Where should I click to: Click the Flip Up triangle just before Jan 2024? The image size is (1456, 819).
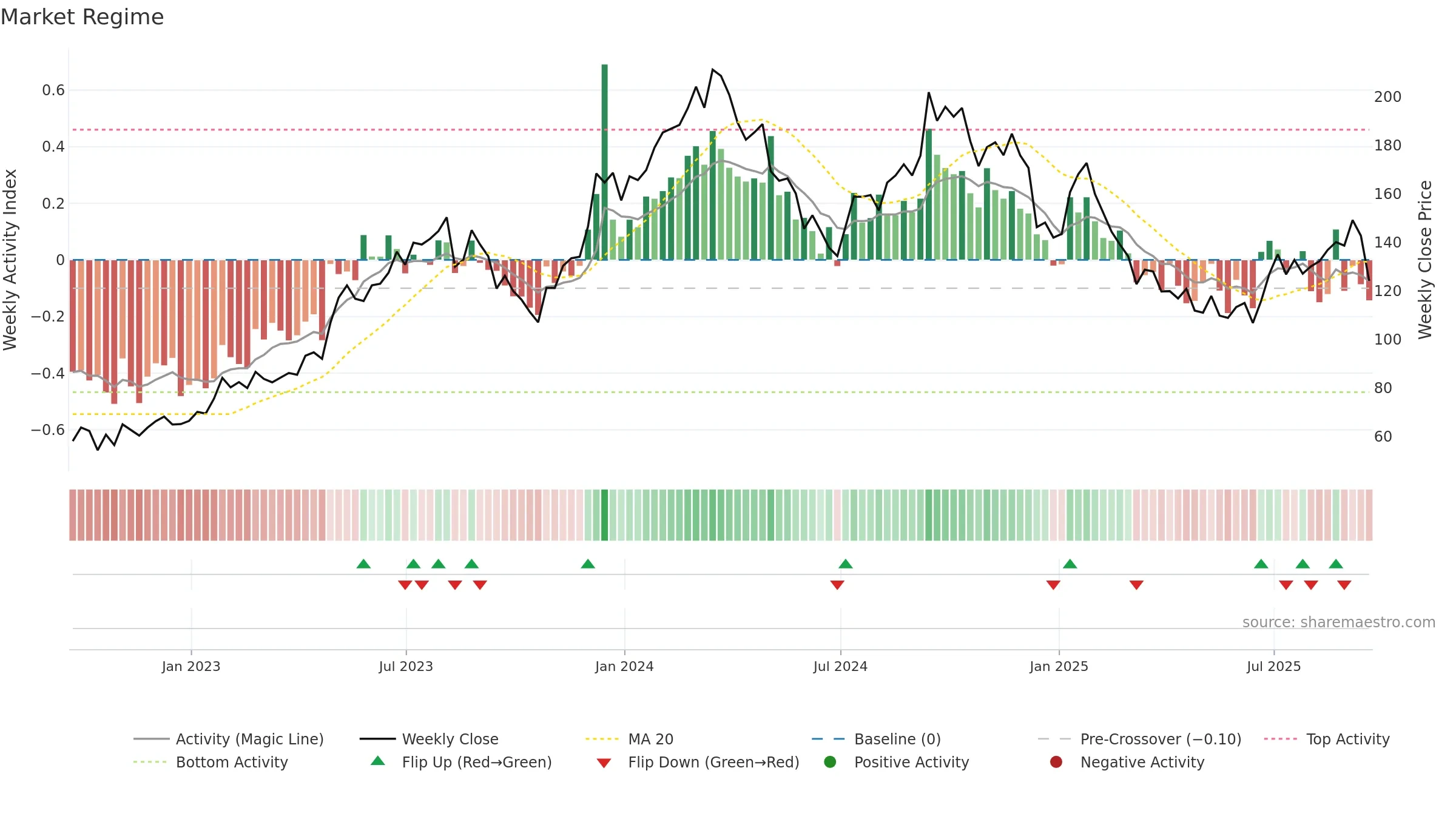pos(588,564)
